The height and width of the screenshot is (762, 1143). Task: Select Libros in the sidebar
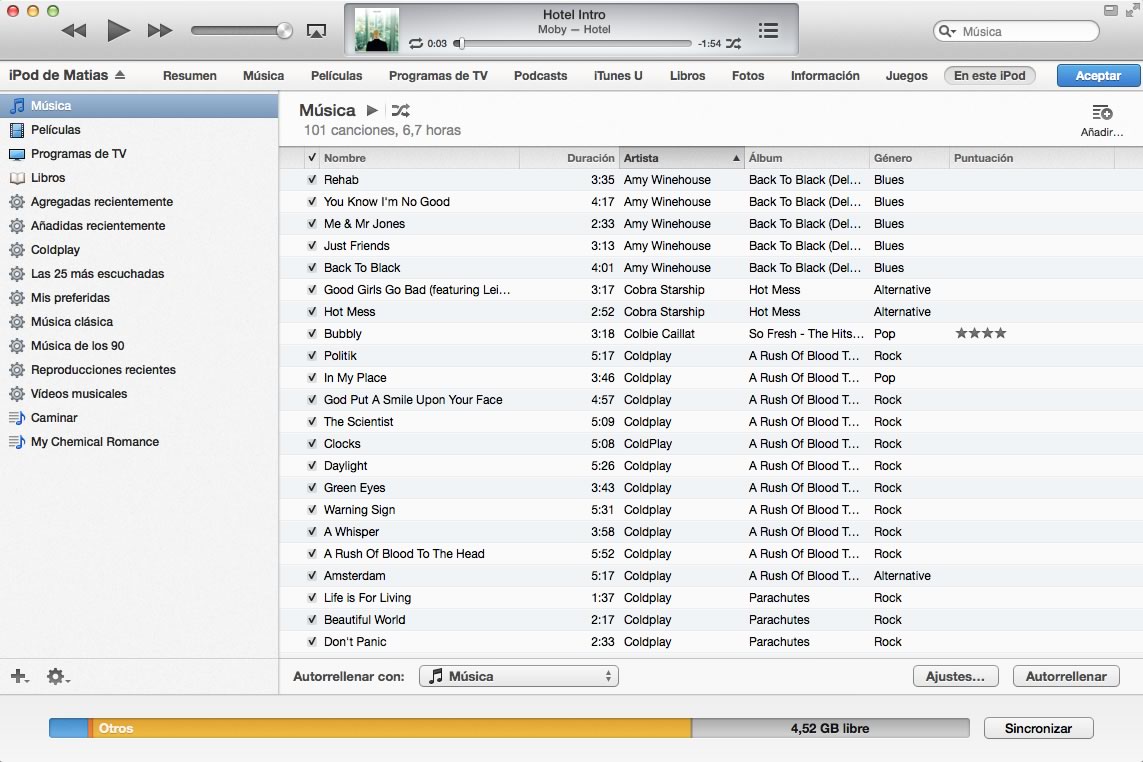pyautogui.click(x=139, y=178)
